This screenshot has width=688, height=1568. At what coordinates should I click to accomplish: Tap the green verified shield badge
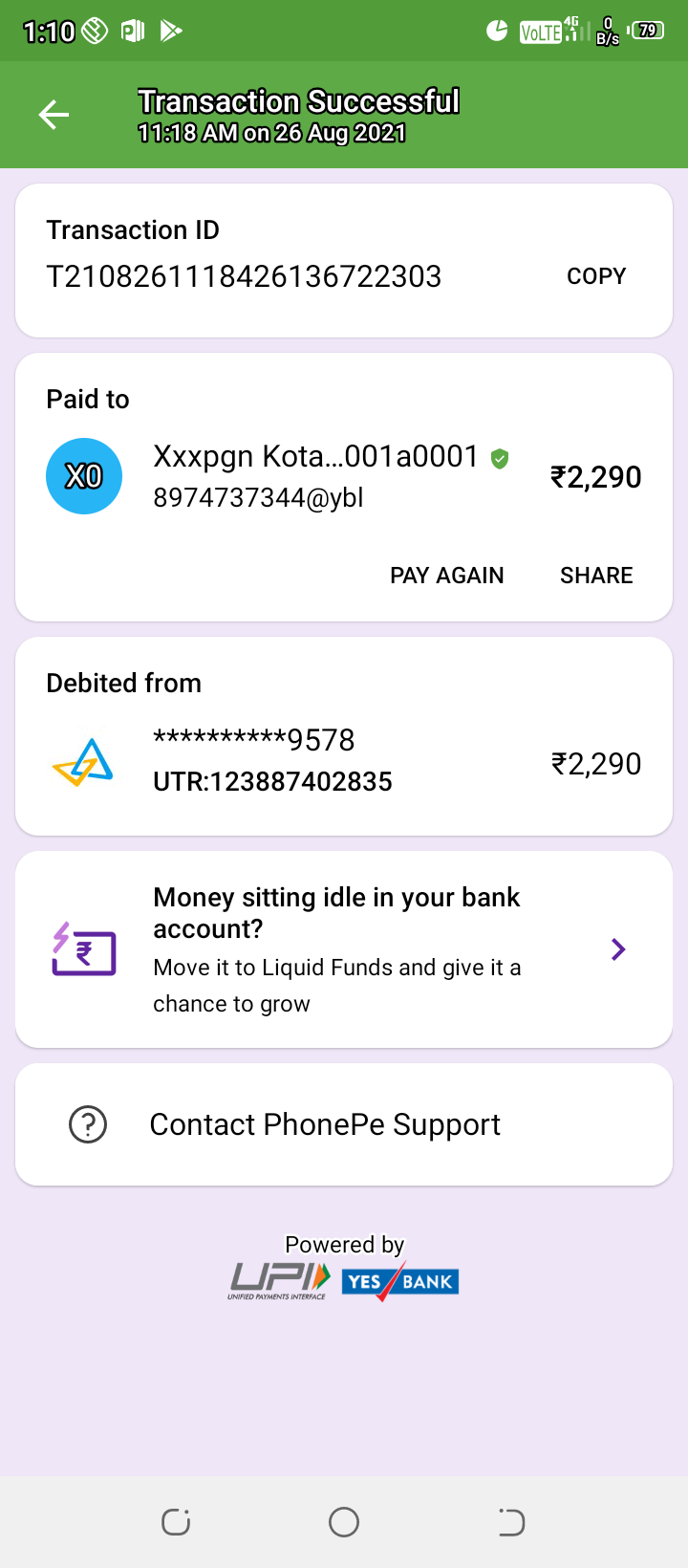[499, 459]
